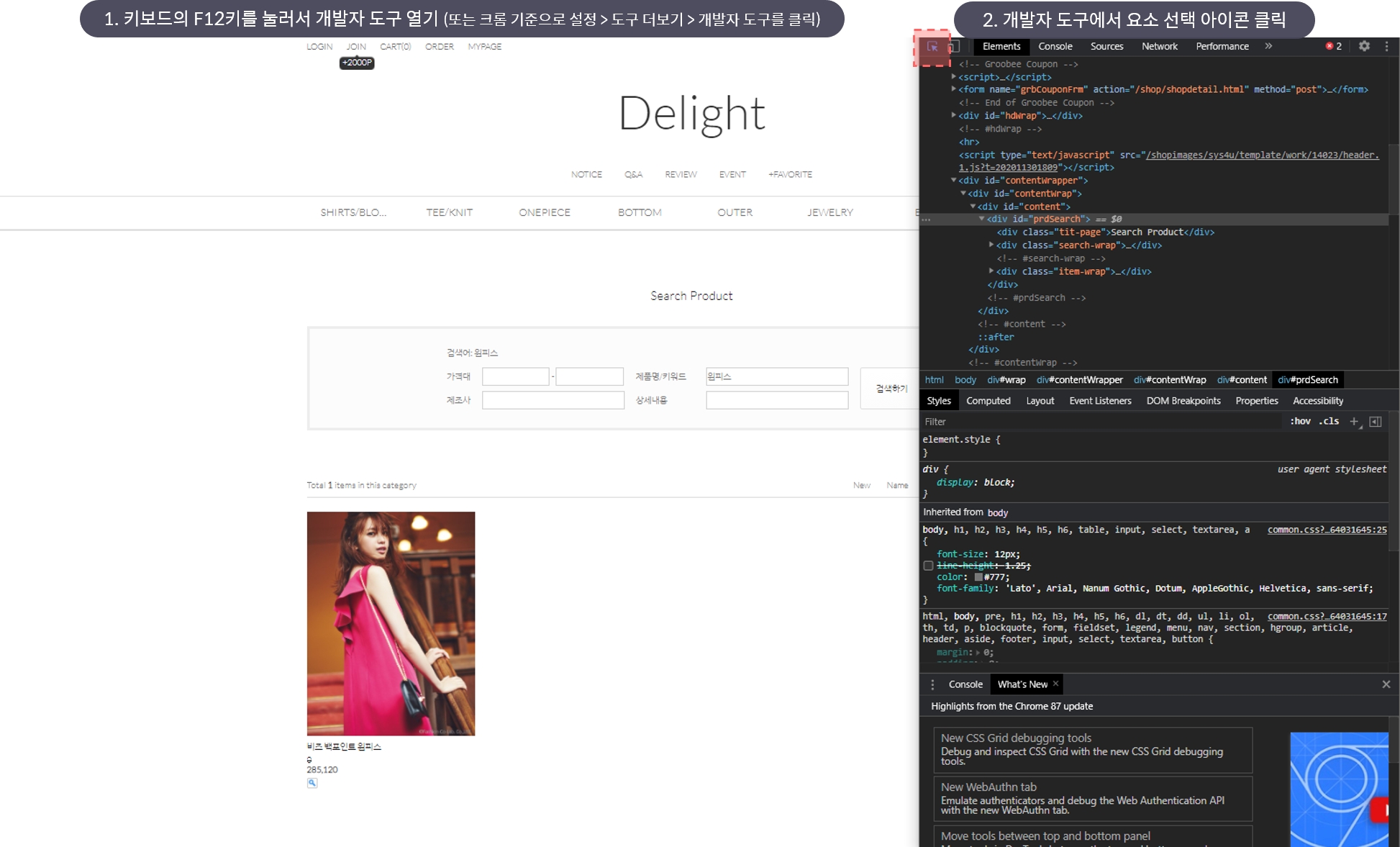The width and height of the screenshot is (1400, 847).
Task: Open the Computed styles tab
Action: [x=988, y=401]
